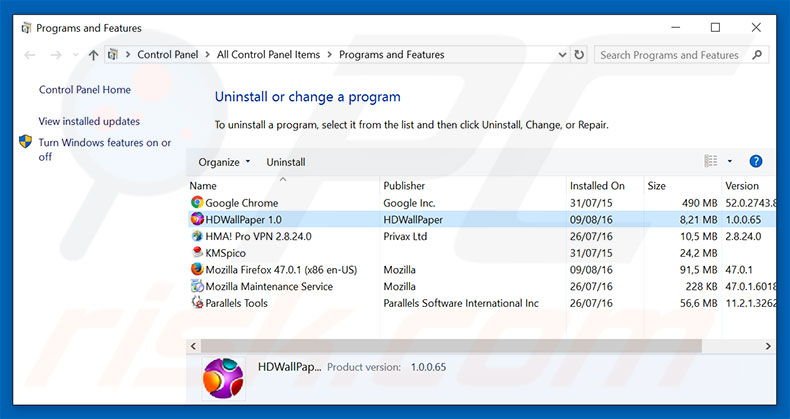The image size is (790, 419).
Task: Select the HDWallPaper 1.0 row name
Action: pyautogui.click(x=243, y=220)
